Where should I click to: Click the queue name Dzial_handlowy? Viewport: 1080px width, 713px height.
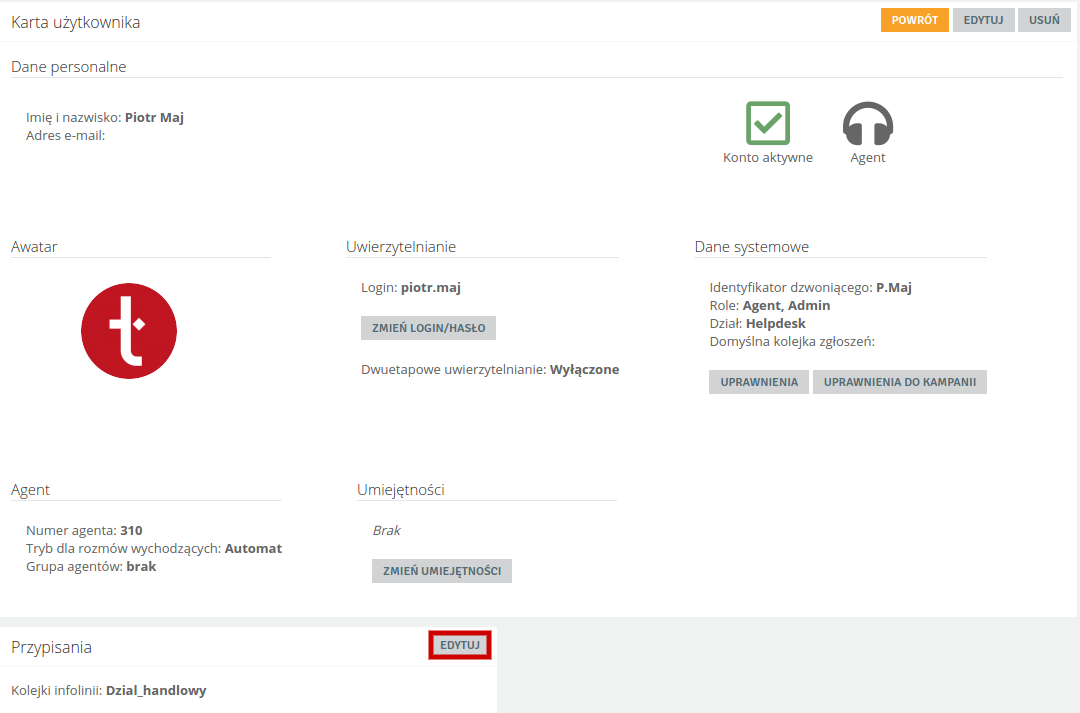(x=156, y=690)
